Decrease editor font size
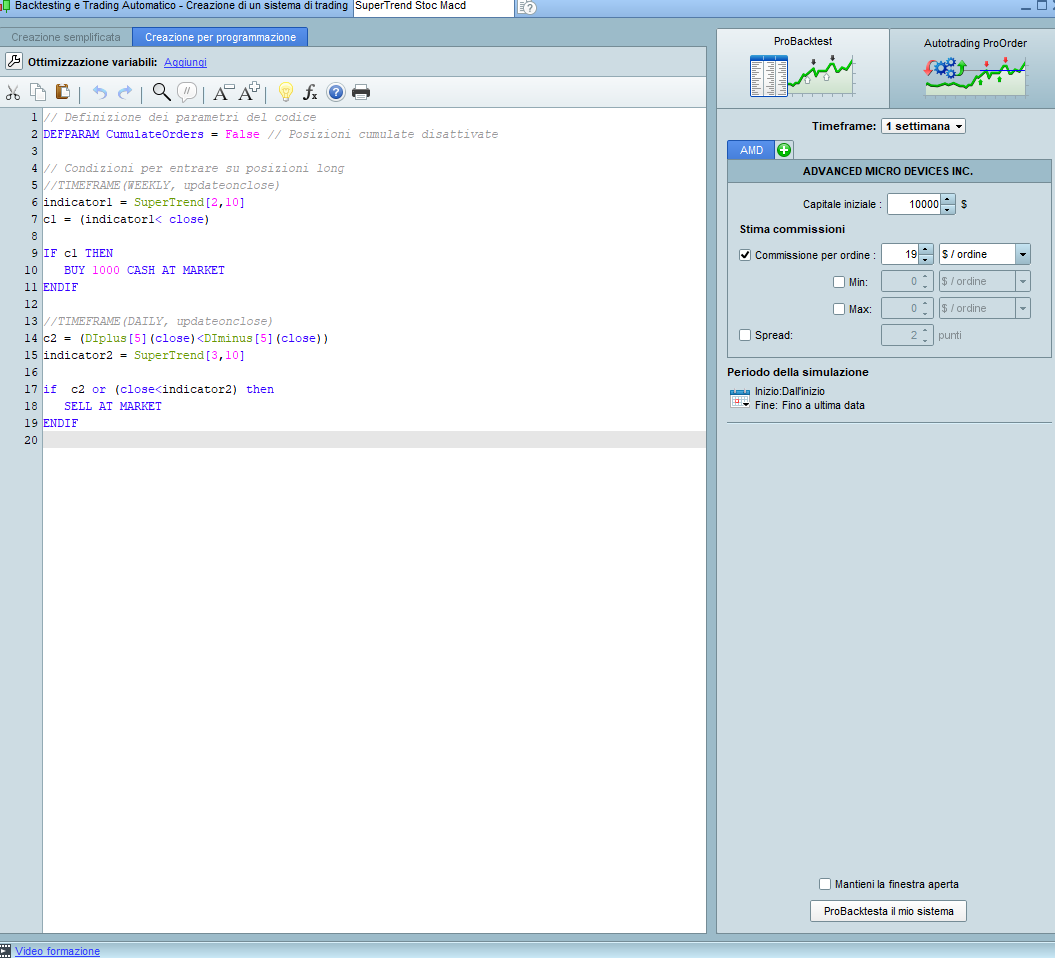Viewport: 1055px width, 958px height. [223, 93]
